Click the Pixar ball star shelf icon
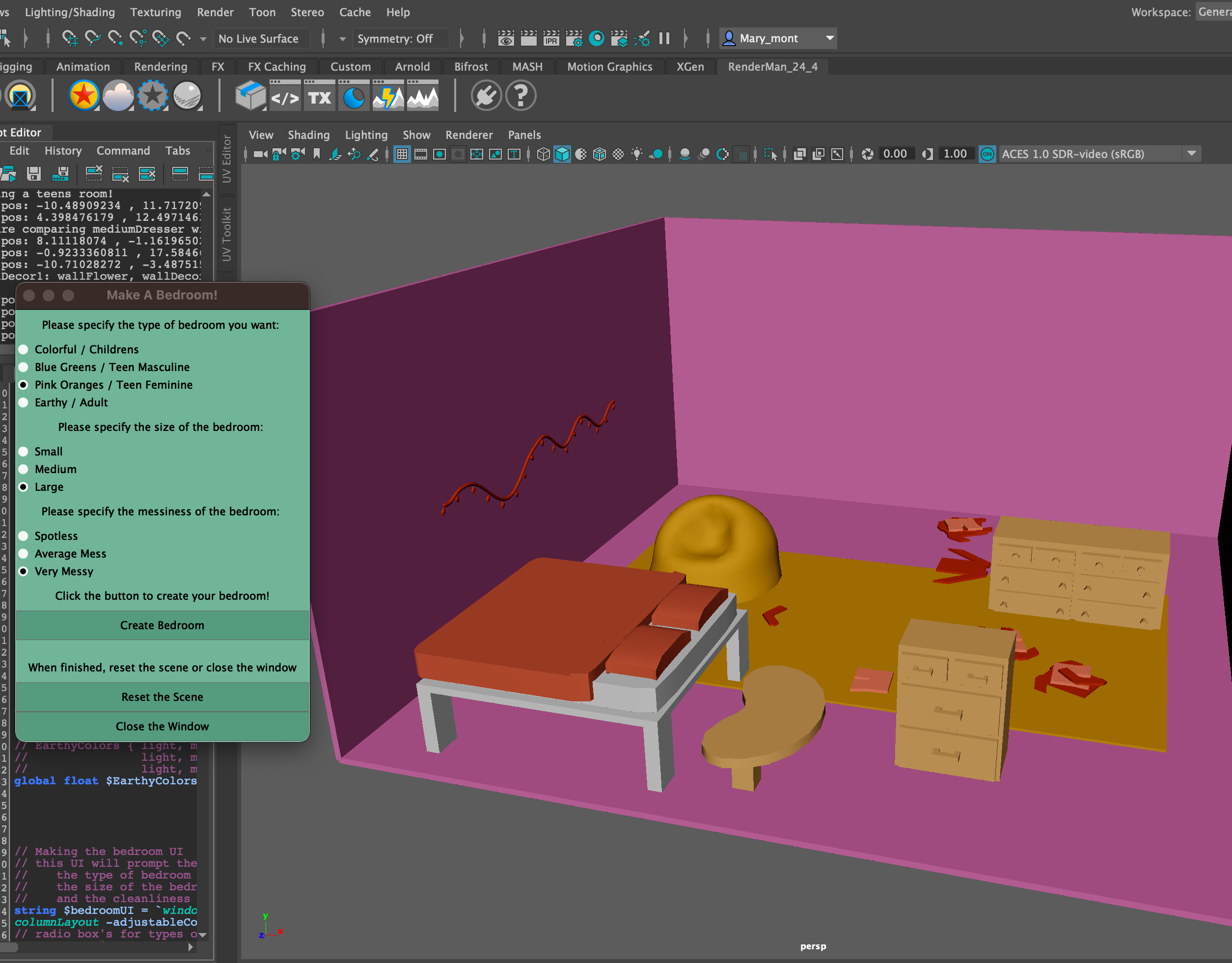This screenshot has height=963, width=1232. (84, 96)
